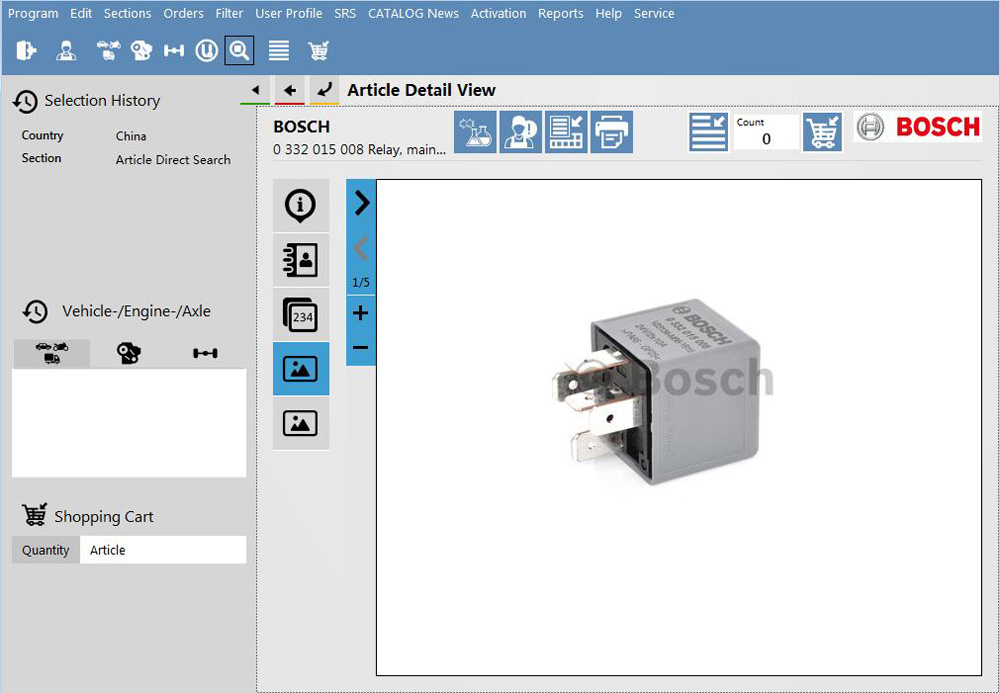Viewport: 1000px width, 693px height.
Task: Open the Reports menu
Action: [x=561, y=13]
